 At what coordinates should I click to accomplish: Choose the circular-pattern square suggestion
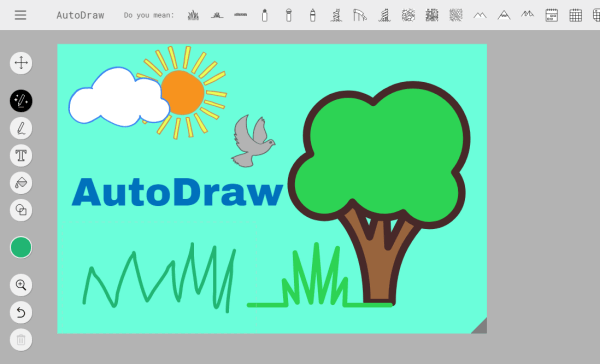click(x=408, y=16)
